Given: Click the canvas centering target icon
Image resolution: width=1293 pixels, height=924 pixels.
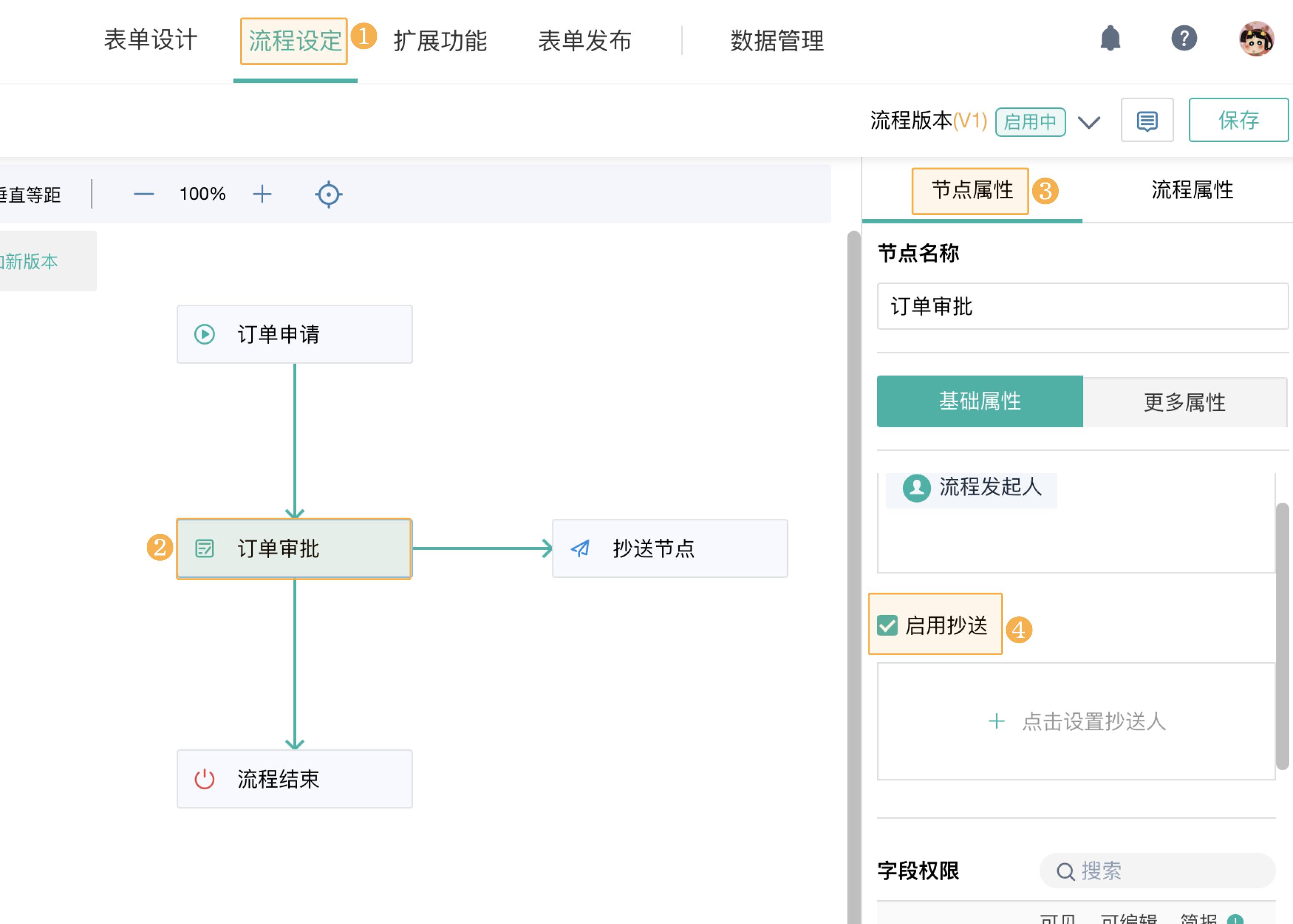Looking at the screenshot, I should pos(329,194).
